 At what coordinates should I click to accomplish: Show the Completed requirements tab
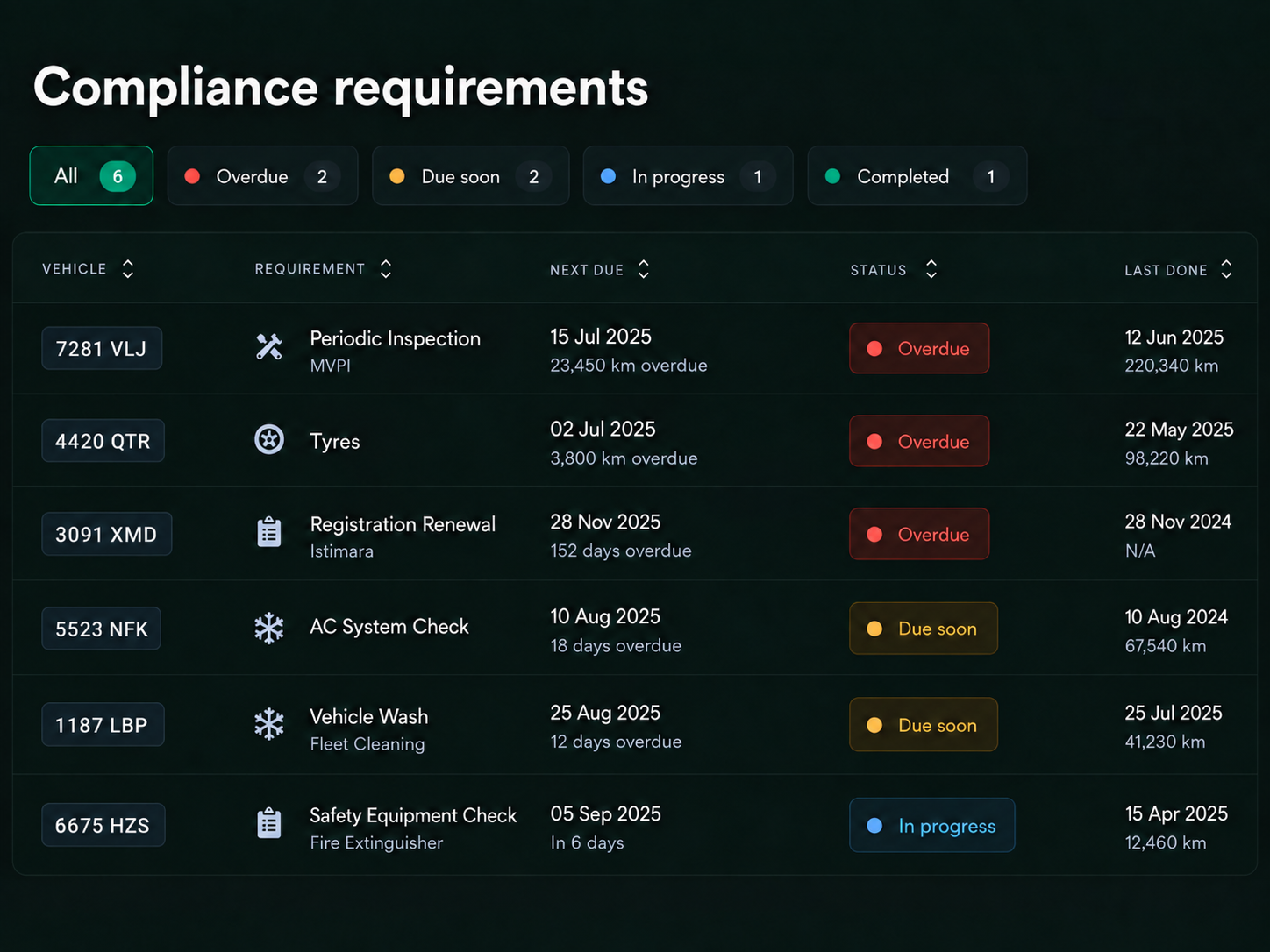pos(917,175)
